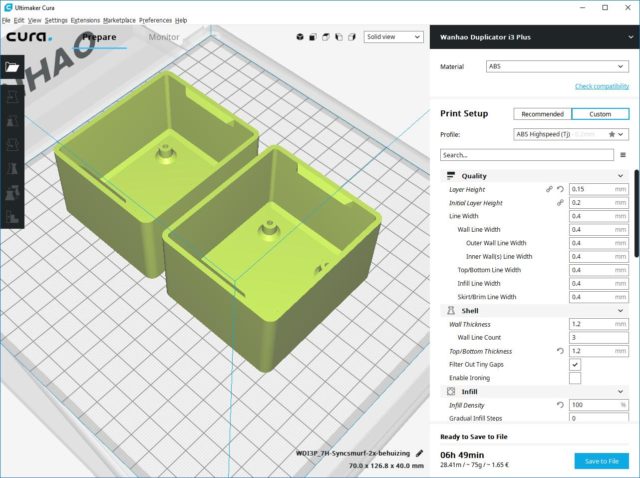Click the settings Search field
640x478 pixels.
[x=525, y=155]
